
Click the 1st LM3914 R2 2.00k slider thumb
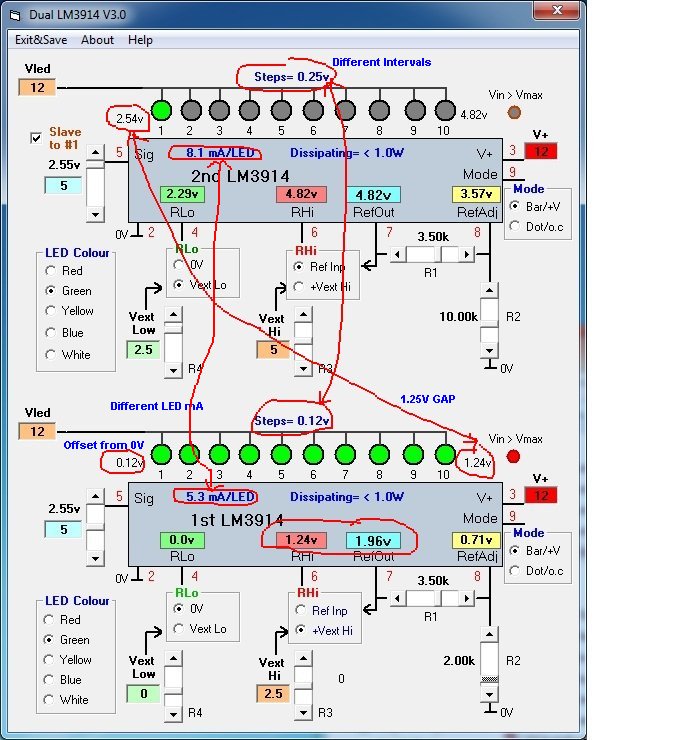pos(490,680)
